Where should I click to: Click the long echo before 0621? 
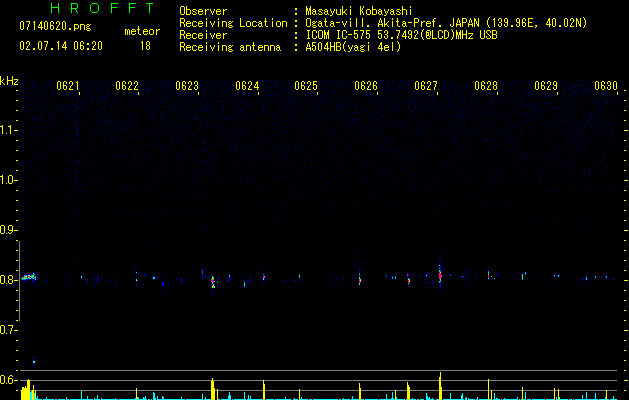click(x=28, y=277)
